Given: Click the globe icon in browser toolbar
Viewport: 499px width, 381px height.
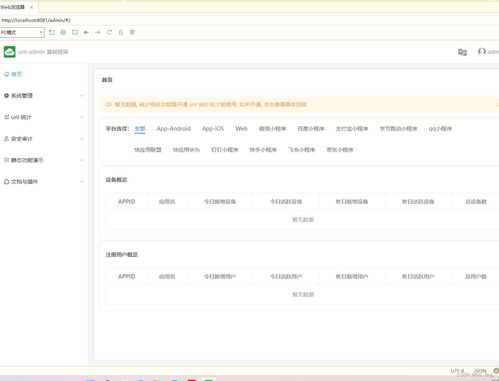Looking at the screenshot, I should pyautogui.click(x=63, y=32).
